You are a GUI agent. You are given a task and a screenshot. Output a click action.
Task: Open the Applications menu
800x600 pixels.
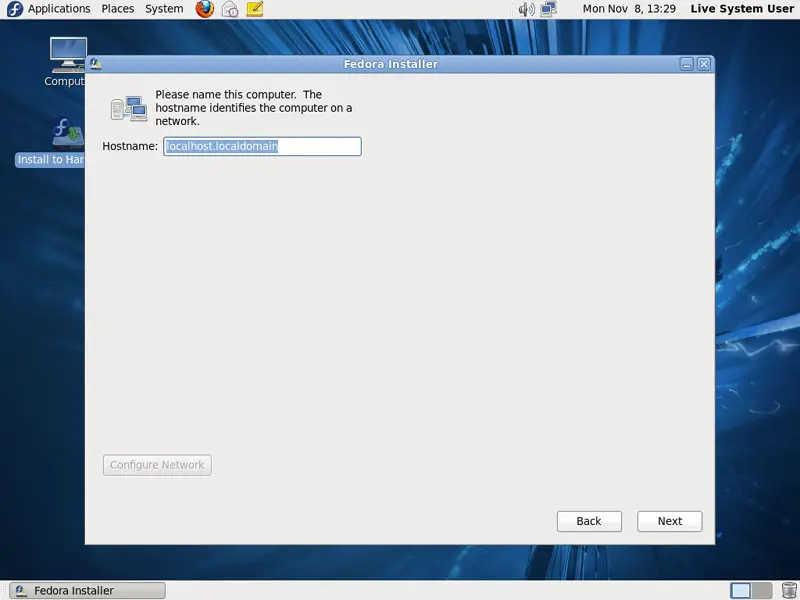pos(59,9)
